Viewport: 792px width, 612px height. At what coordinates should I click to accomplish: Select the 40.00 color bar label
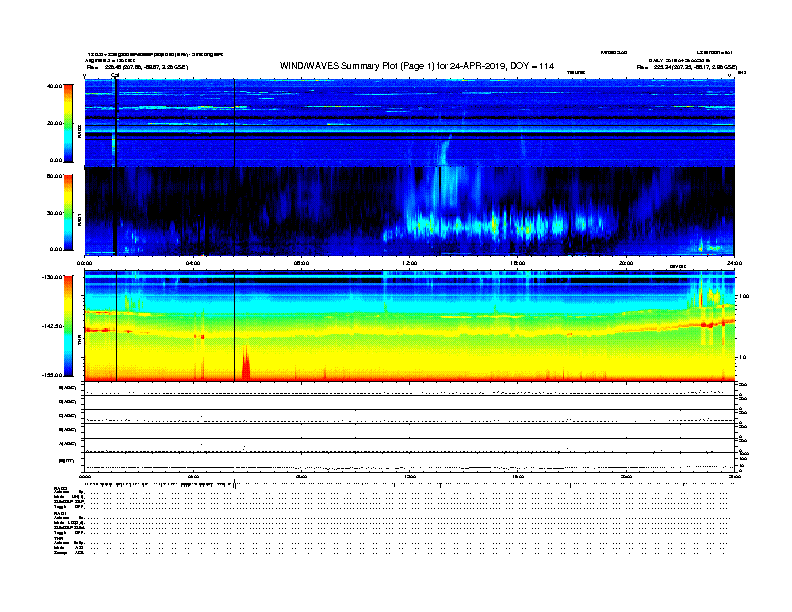point(54,86)
